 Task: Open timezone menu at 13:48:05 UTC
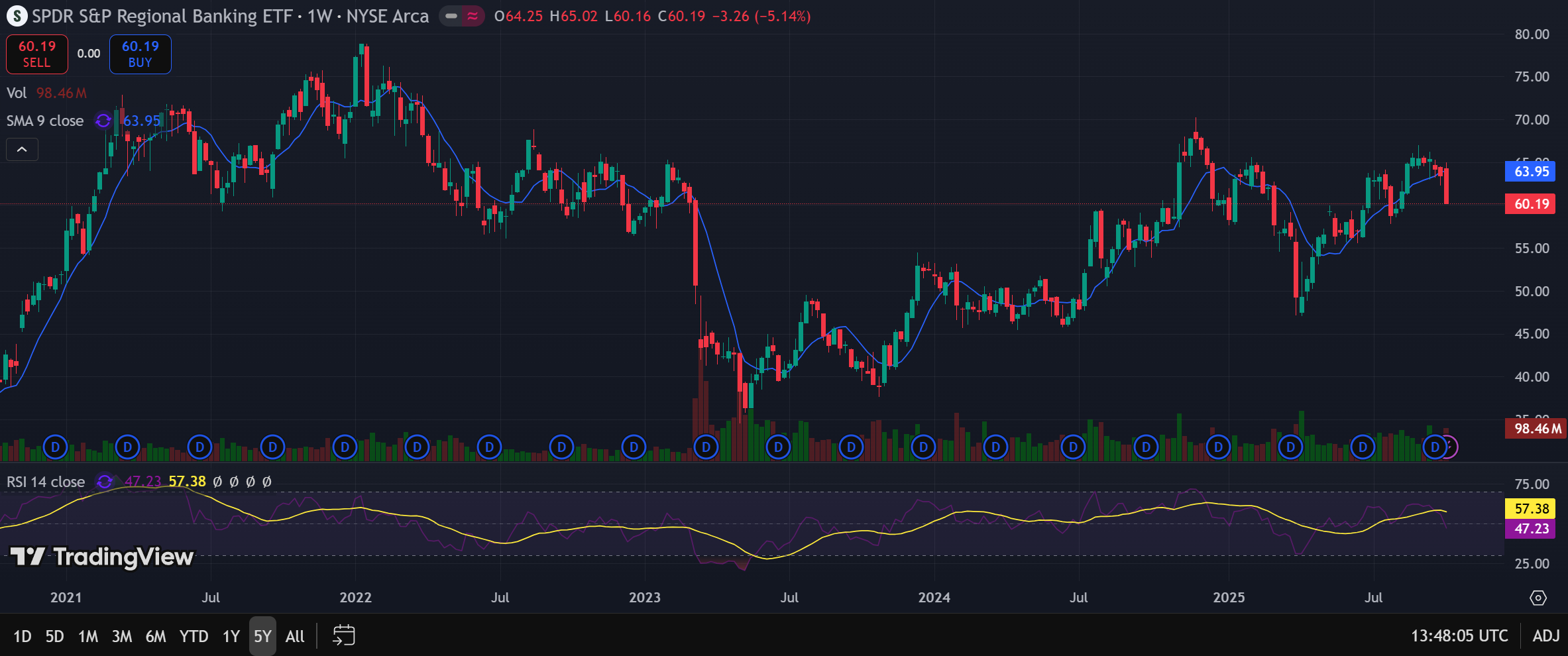(1459, 636)
